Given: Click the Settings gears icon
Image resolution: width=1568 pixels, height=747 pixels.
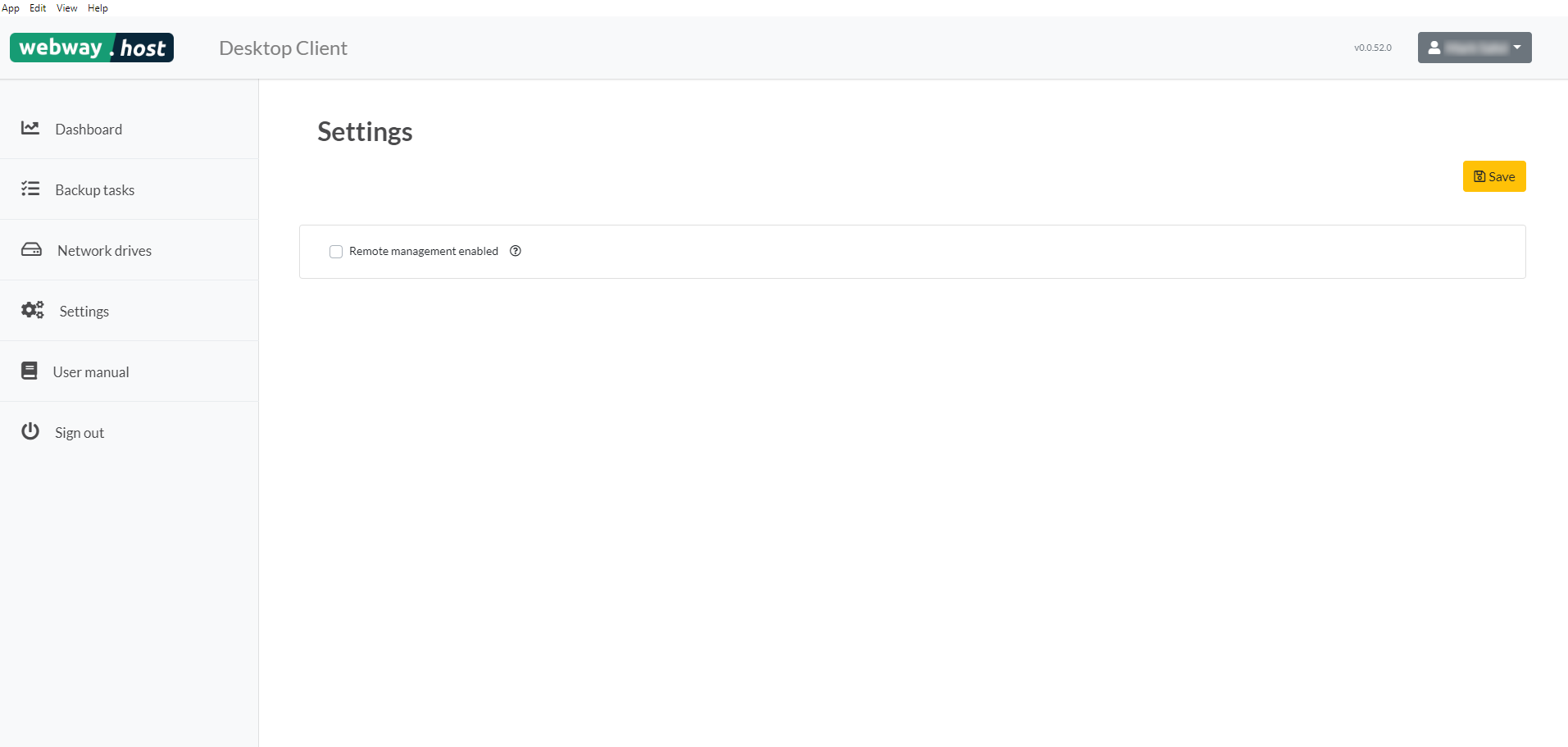Looking at the screenshot, I should point(31,309).
